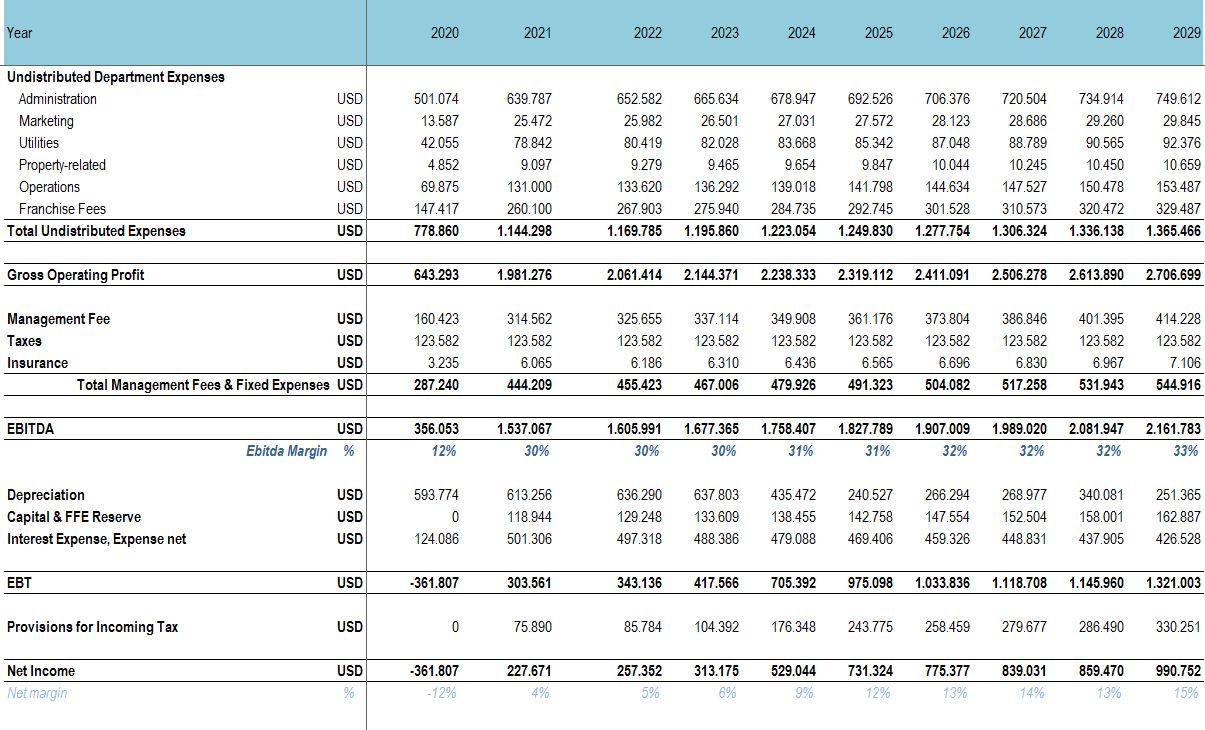Select Net Income 2029 value 990.752
Image resolution: width=1205 pixels, height=730 pixels.
point(1178,671)
